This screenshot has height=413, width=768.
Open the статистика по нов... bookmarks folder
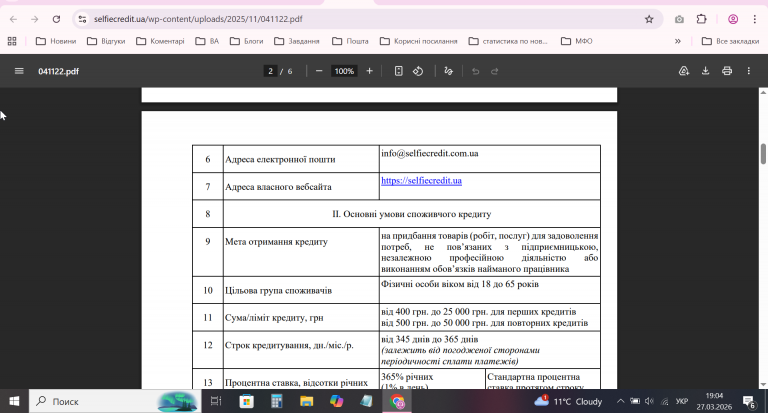(508, 41)
